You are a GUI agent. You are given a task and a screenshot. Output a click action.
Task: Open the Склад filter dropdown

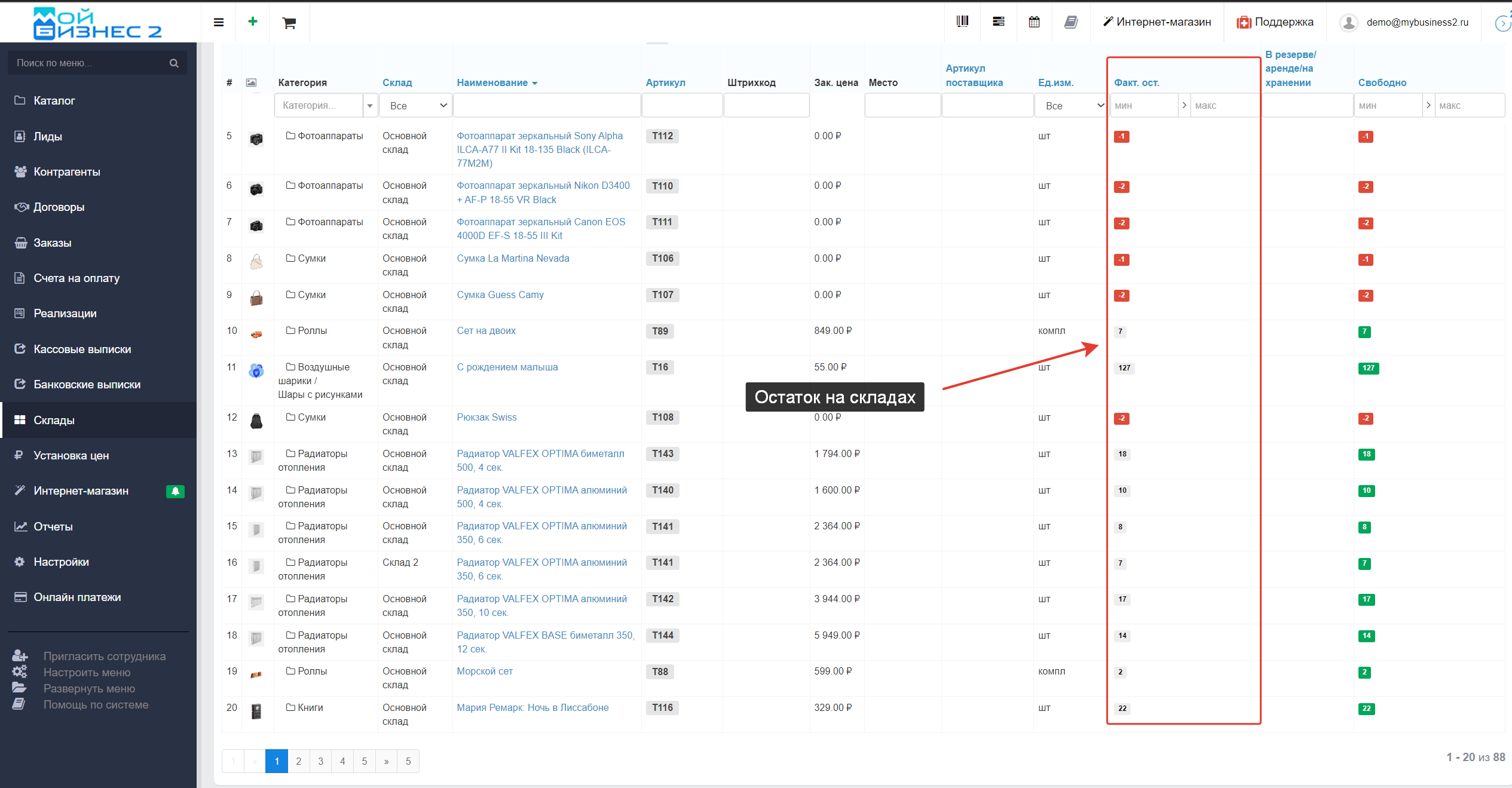coord(416,106)
